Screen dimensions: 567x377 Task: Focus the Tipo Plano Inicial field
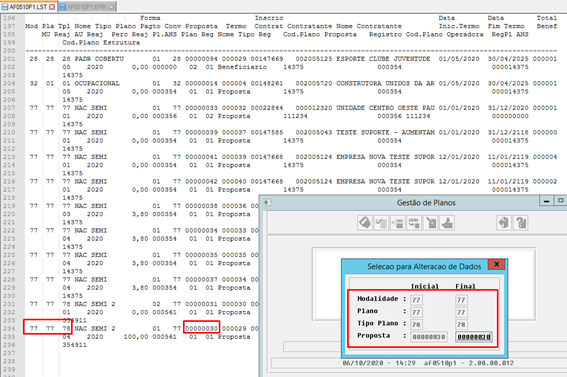[417, 325]
